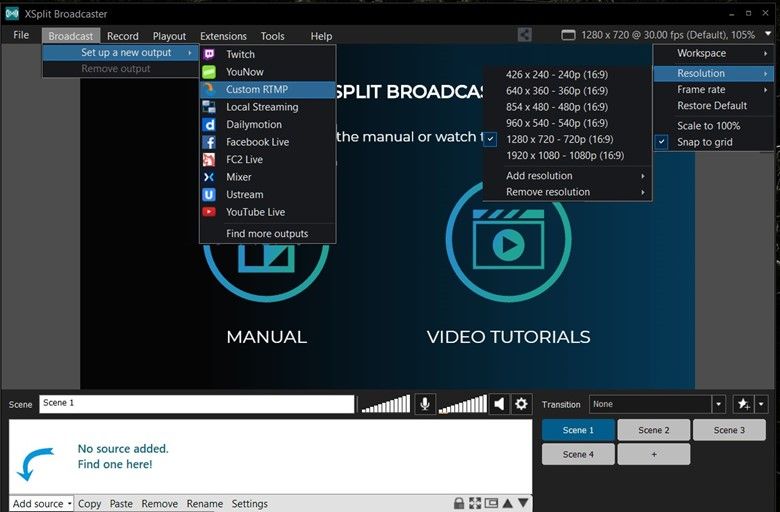Click the Rename source button
The height and width of the screenshot is (512, 780).
click(x=204, y=504)
